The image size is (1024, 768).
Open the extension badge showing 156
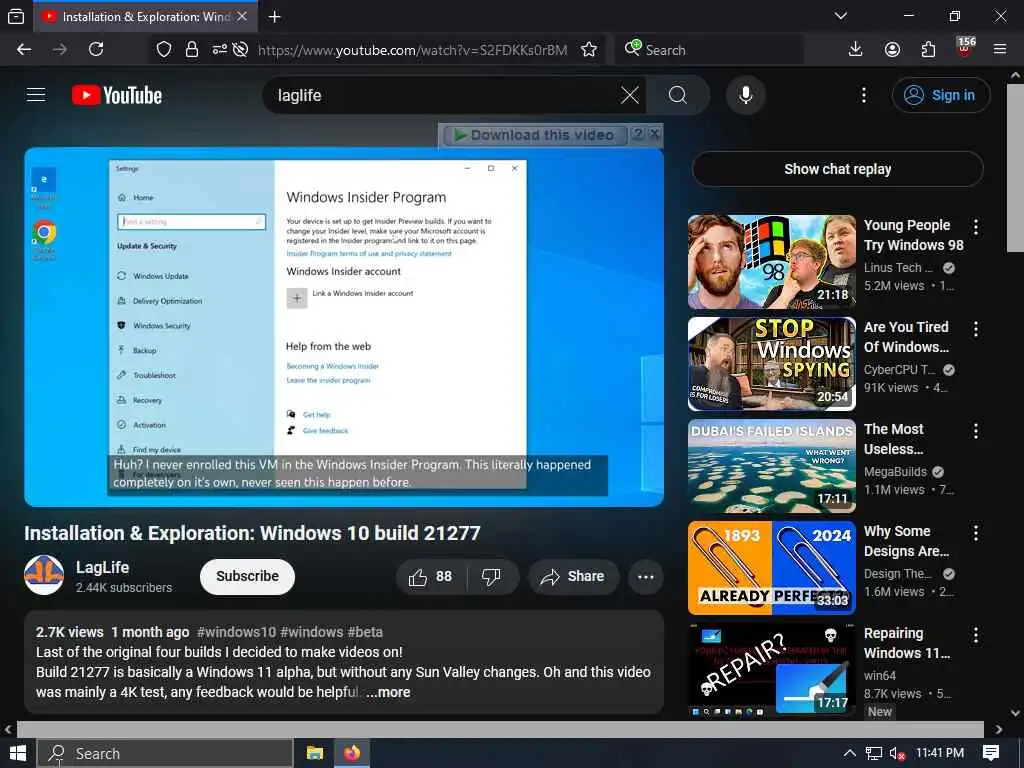coord(965,48)
